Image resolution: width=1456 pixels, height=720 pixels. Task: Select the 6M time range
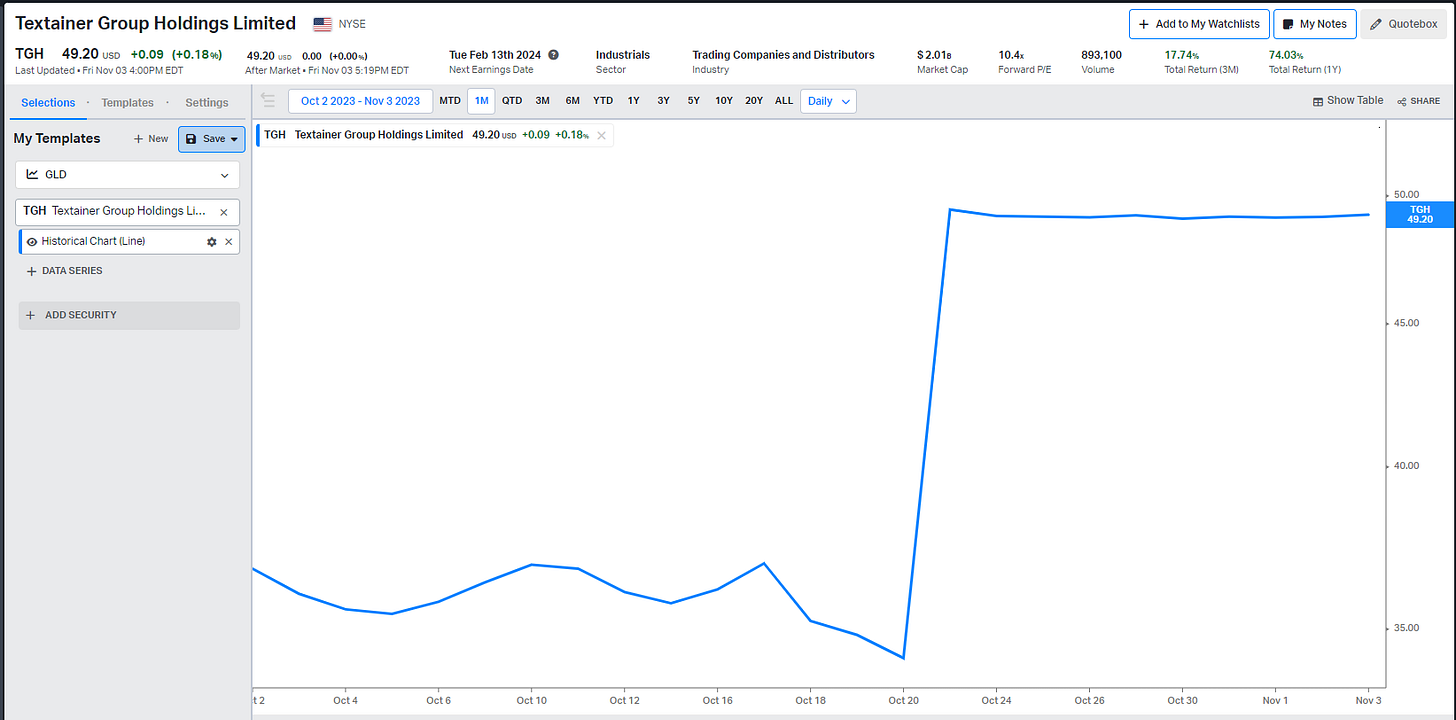pyautogui.click(x=572, y=101)
